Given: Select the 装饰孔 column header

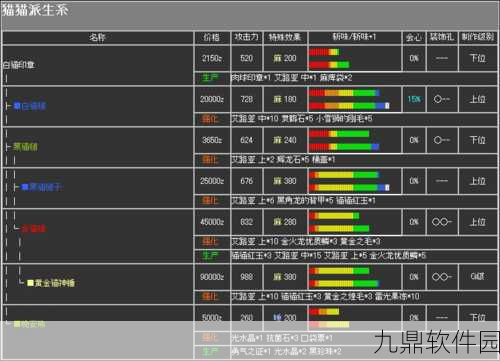Looking at the screenshot, I should point(442,37).
